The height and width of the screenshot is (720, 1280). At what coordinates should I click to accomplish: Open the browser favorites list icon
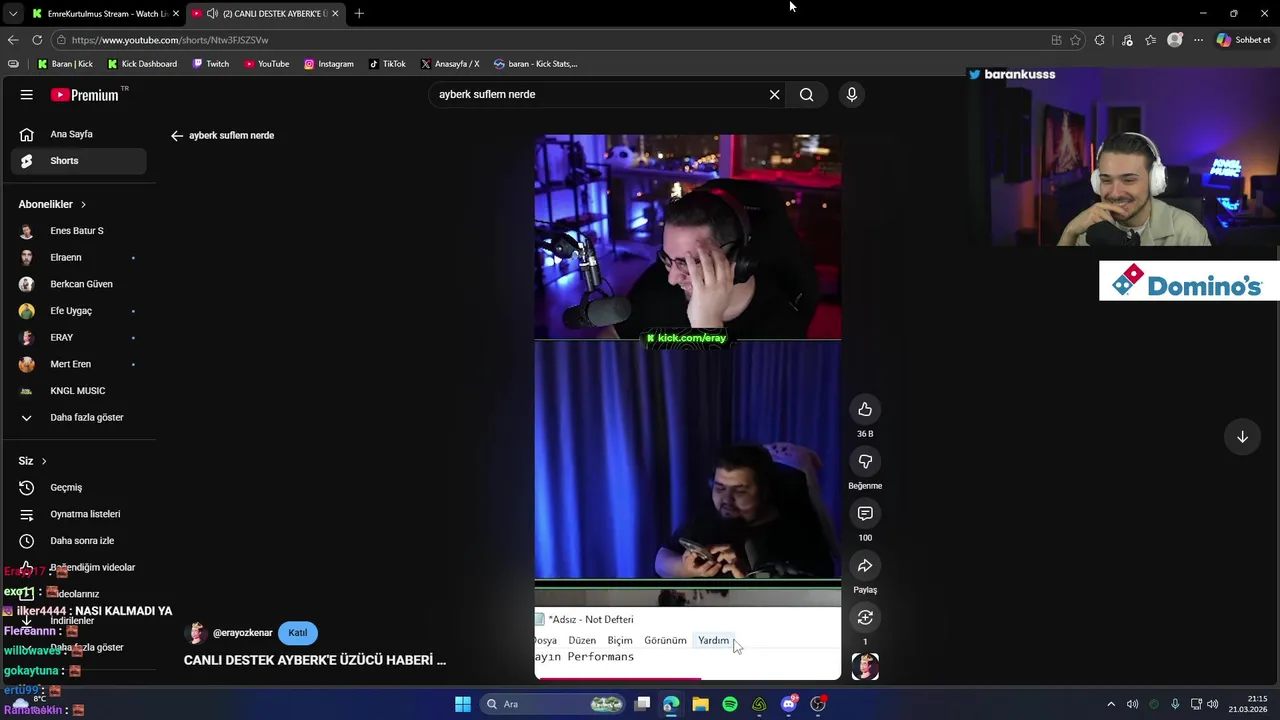point(1151,40)
